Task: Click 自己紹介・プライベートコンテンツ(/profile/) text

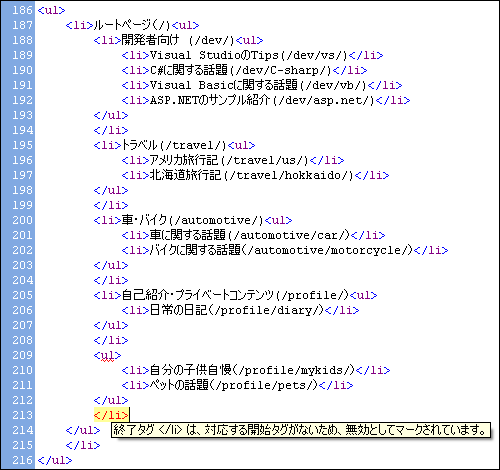Action: (x=236, y=295)
